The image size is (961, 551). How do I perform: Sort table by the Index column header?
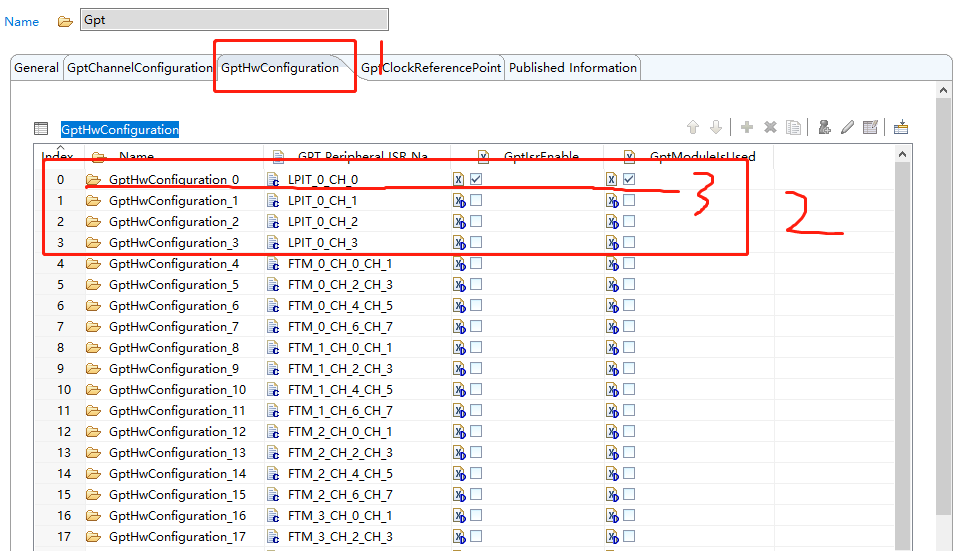[57, 154]
